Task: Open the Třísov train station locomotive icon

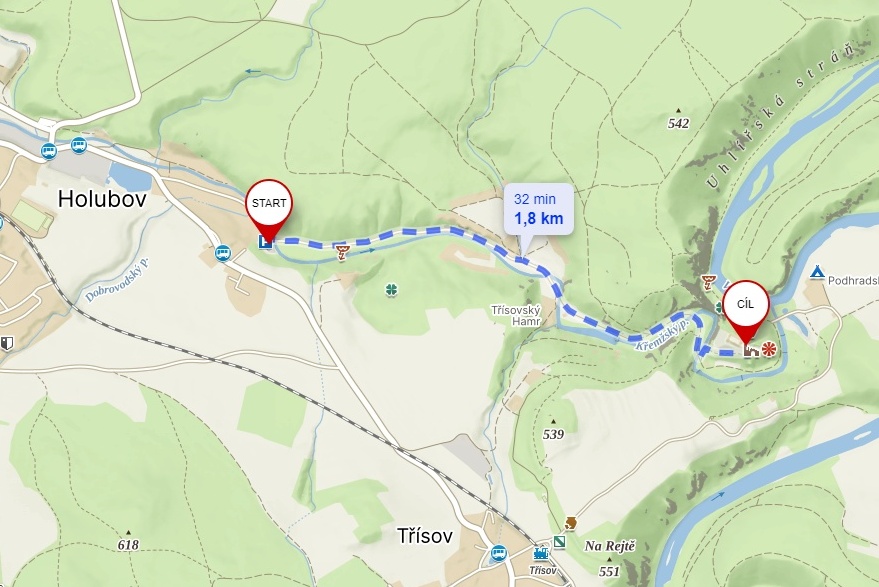Action: (541, 554)
